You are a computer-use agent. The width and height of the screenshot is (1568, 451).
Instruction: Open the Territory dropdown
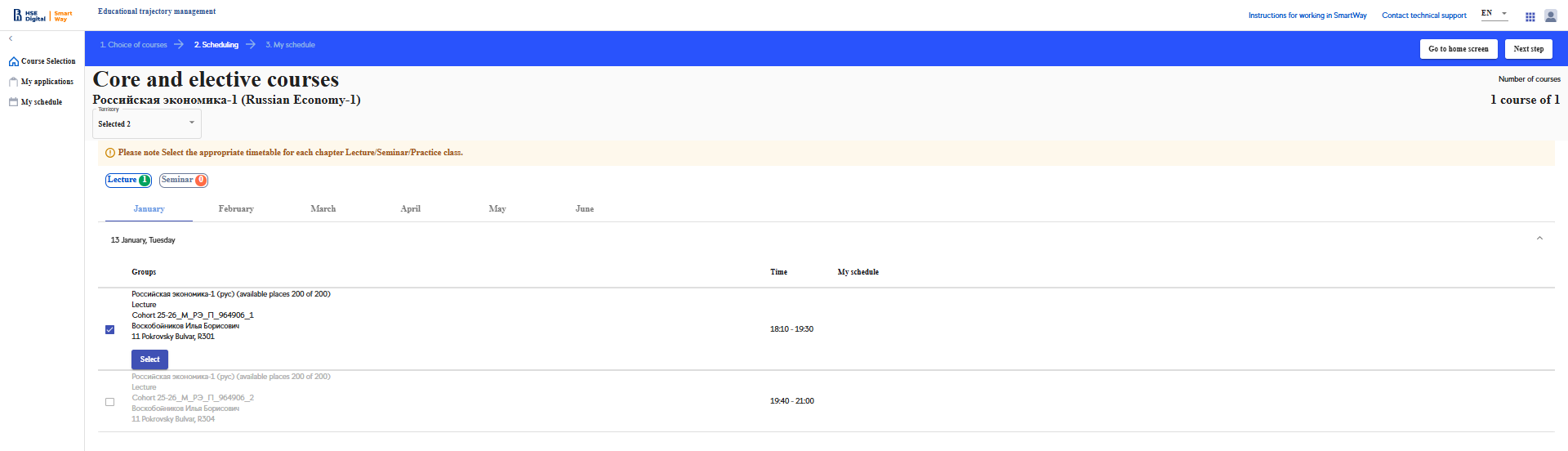pos(147,123)
